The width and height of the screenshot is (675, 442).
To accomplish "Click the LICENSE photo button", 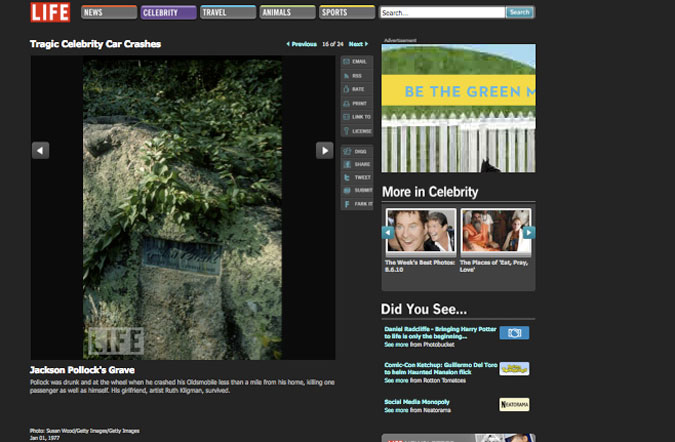I will (357, 131).
